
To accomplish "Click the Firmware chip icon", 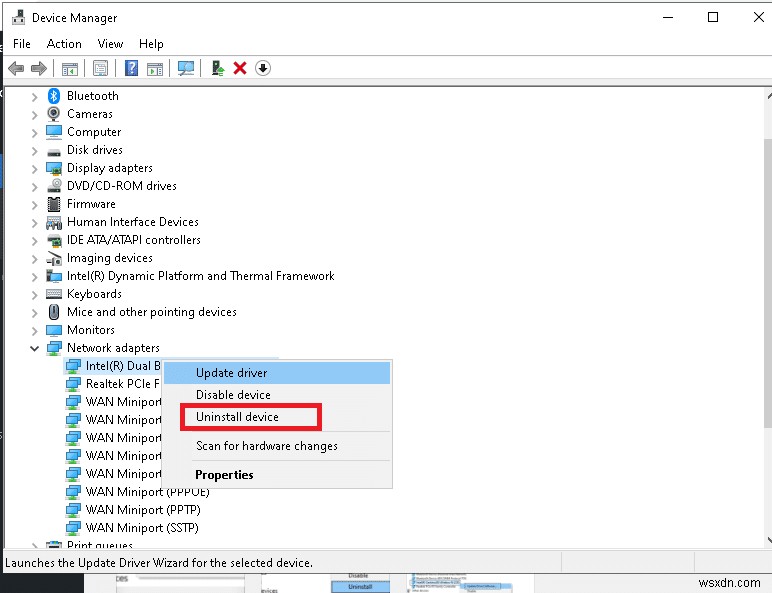I will [54, 204].
